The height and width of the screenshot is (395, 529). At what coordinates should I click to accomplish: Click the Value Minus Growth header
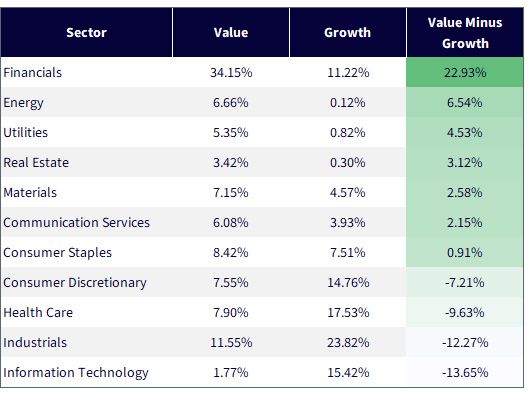(x=465, y=32)
